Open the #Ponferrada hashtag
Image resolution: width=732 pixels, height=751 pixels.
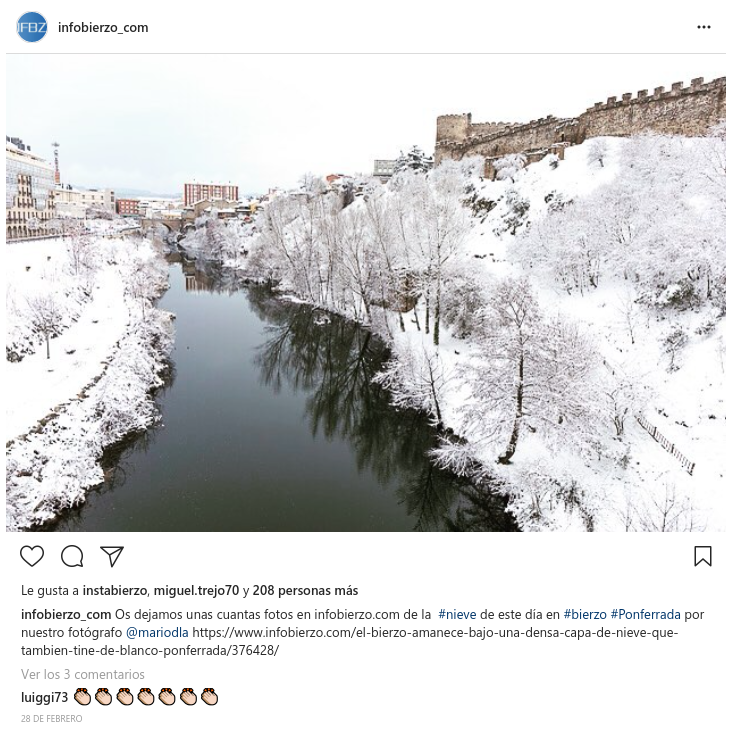pos(645,614)
